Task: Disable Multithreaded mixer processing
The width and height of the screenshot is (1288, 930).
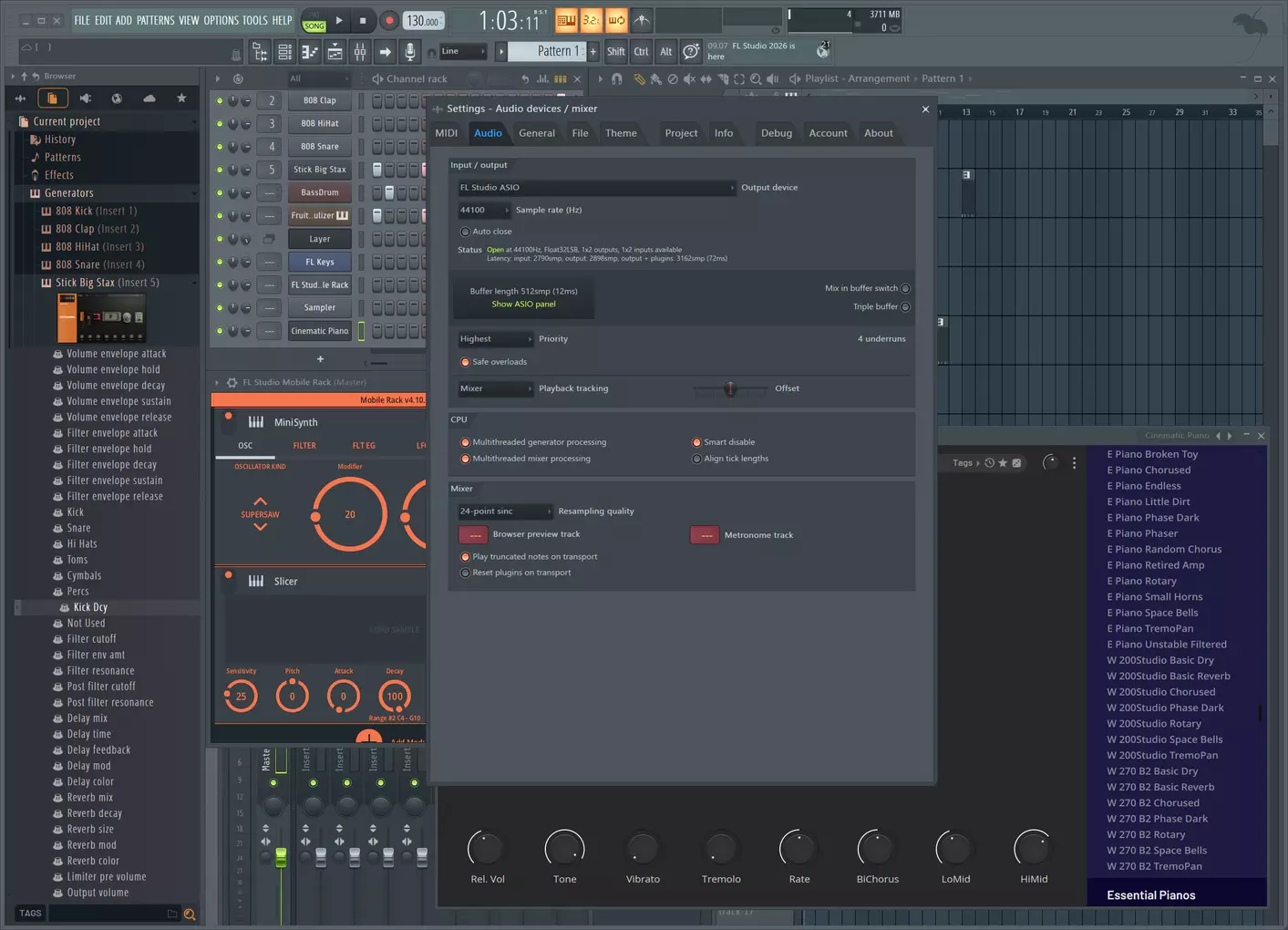Action: [465, 459]
